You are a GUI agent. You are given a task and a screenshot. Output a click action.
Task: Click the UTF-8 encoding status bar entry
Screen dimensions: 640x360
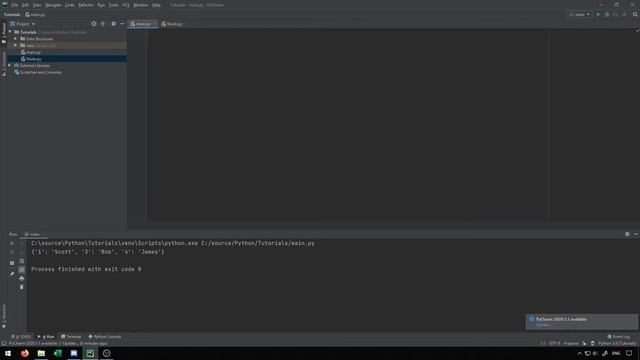554,344
